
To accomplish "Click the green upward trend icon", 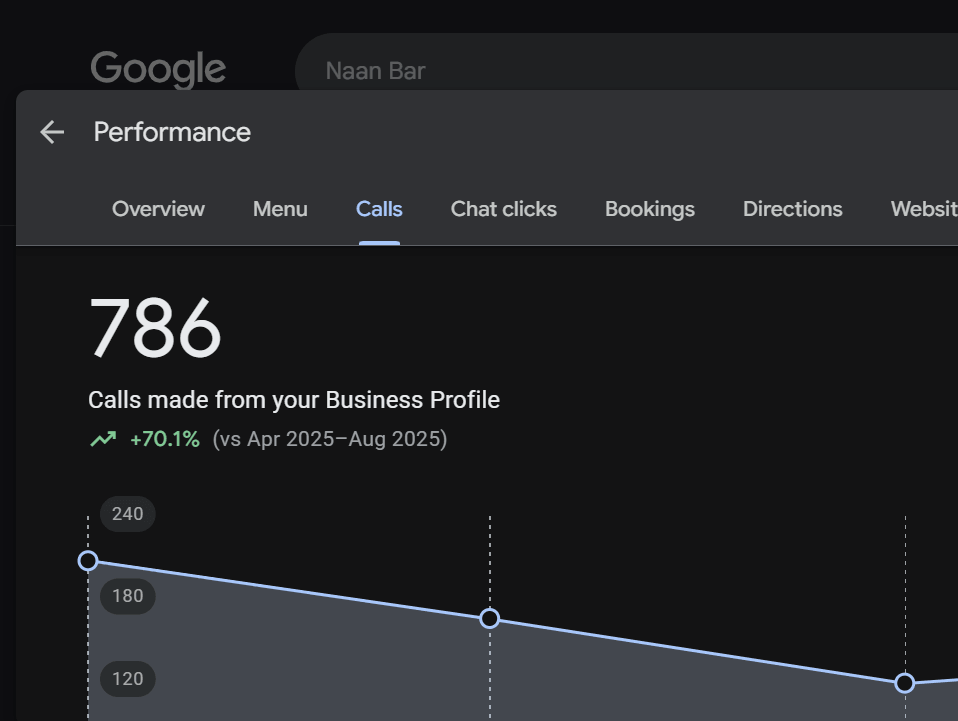I will 103,439.
